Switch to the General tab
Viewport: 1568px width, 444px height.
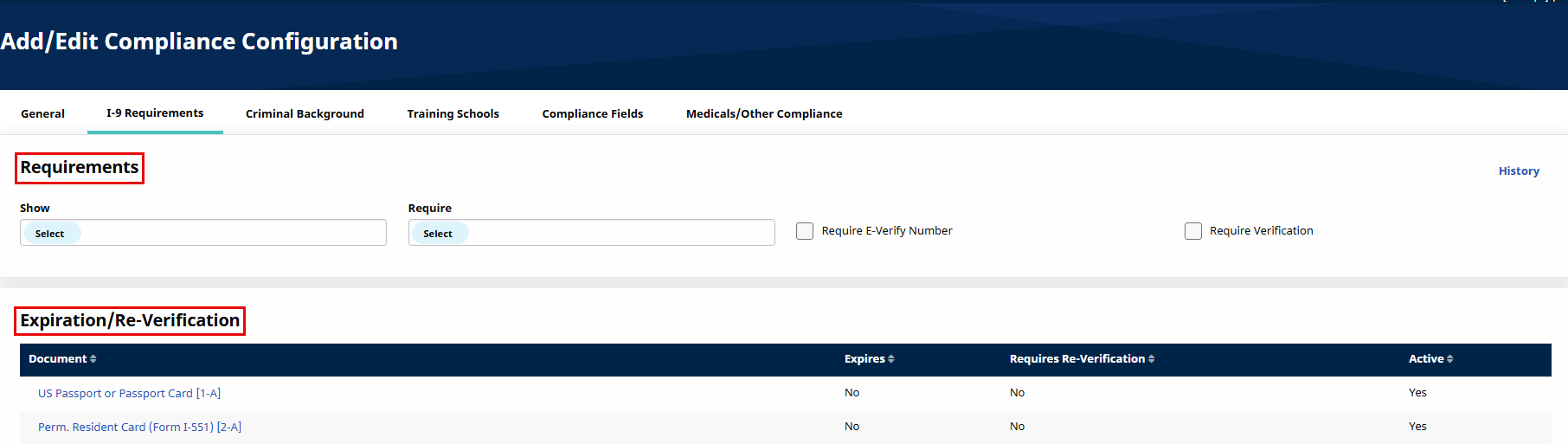tap(42, 113)
